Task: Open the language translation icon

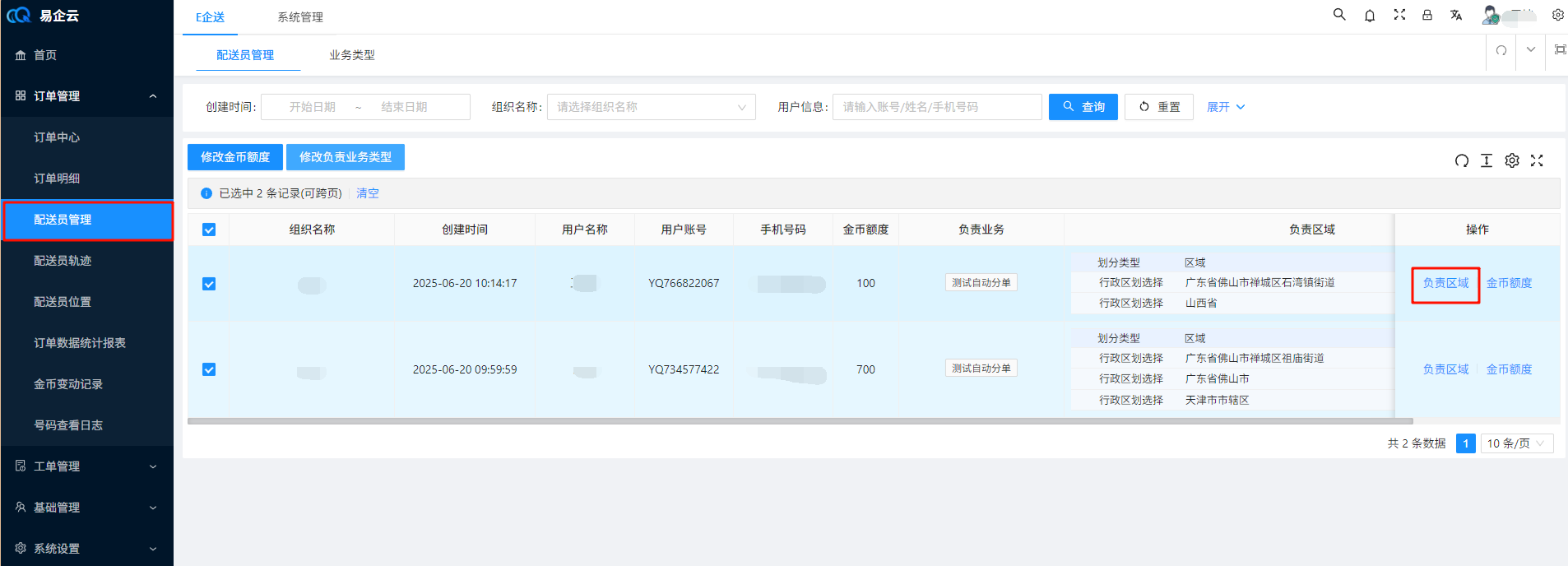Action: coord(1456,15)
